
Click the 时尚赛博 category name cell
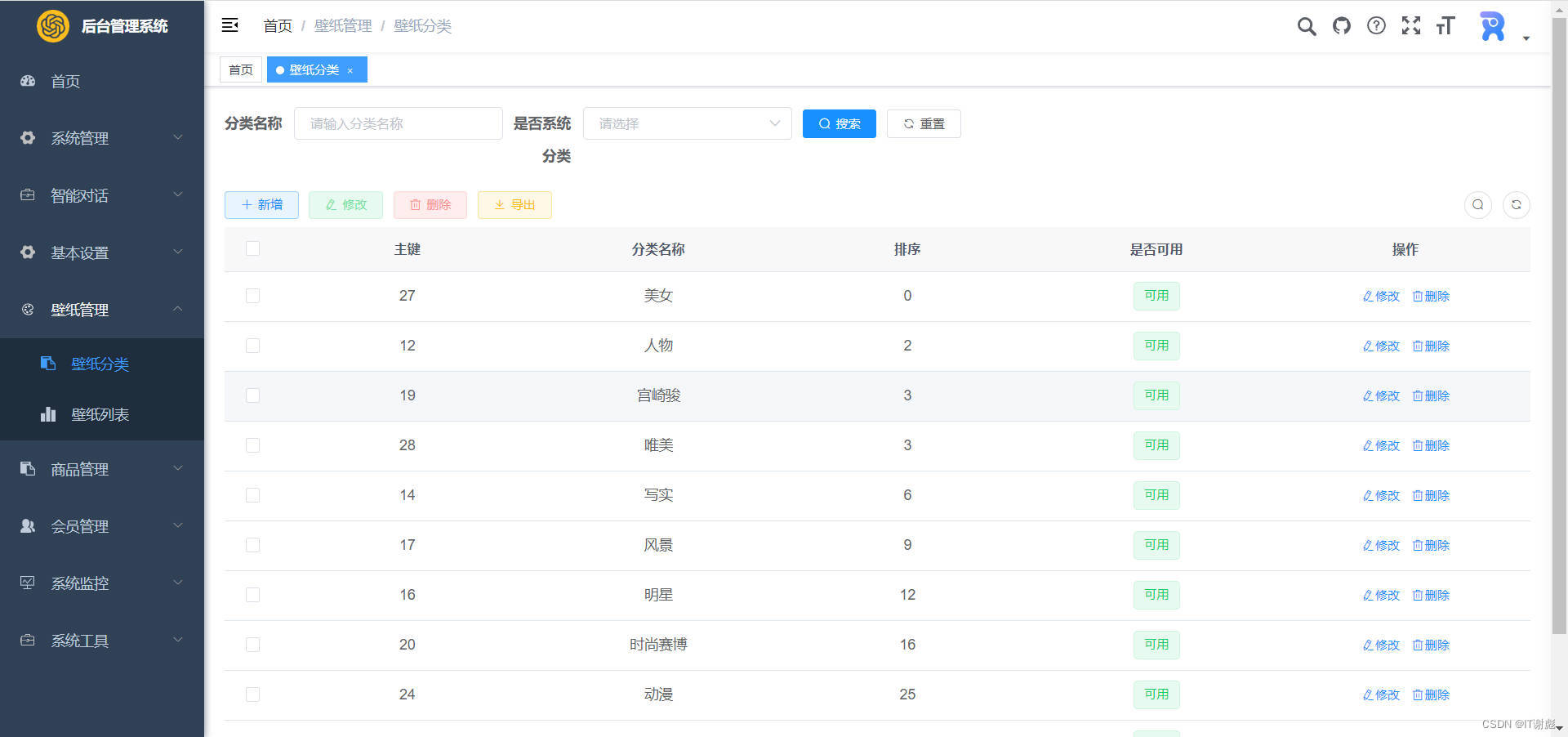[658, 645]
